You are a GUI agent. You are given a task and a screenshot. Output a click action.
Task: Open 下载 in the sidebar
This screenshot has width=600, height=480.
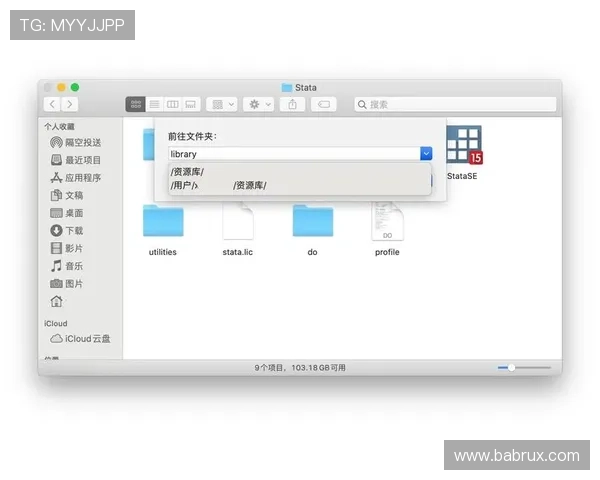click(67, 230)
